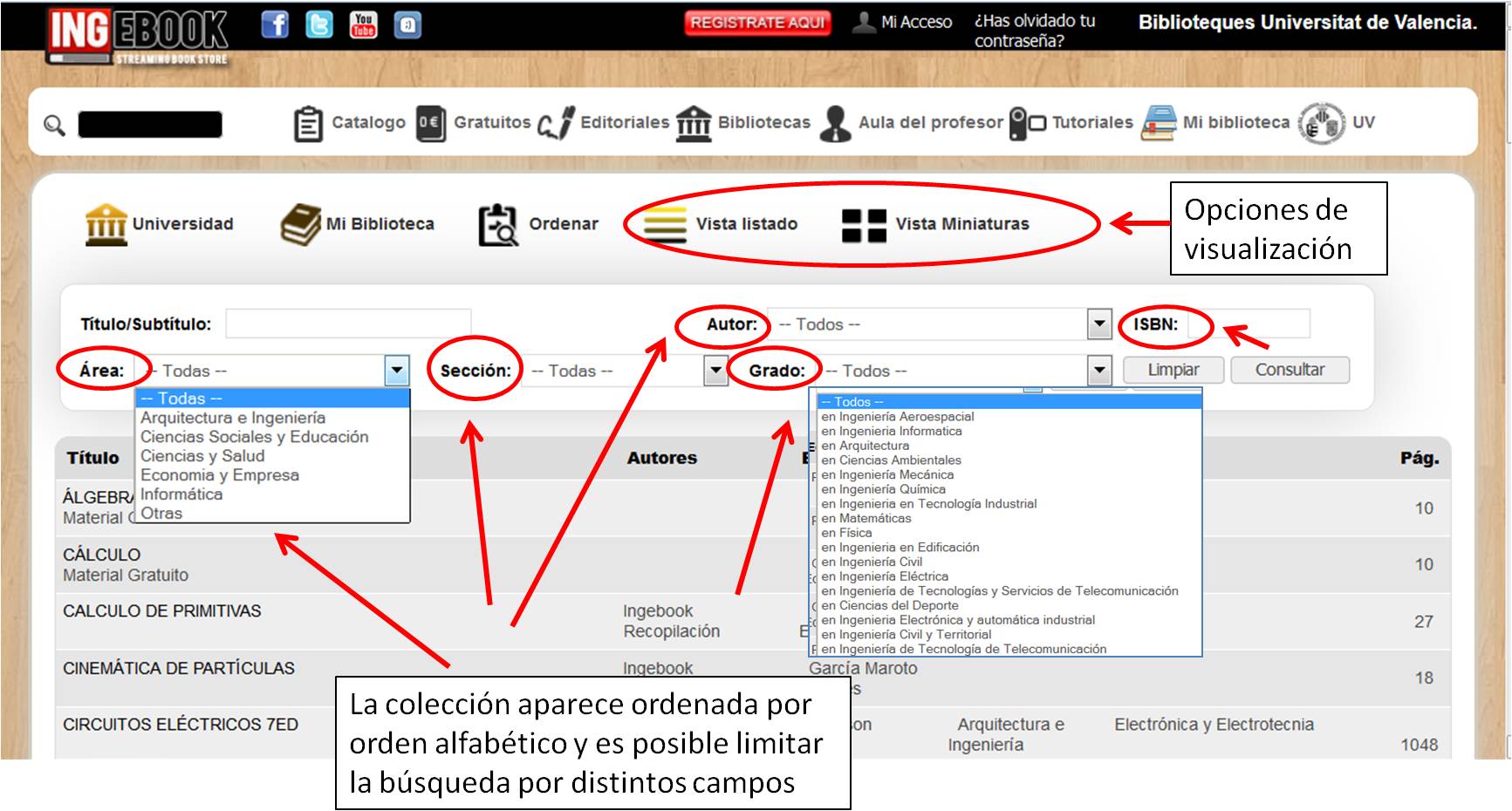Open the Editoriales pen icon
The height and width of the screenshot is (811, 1512).
point(556,123)
